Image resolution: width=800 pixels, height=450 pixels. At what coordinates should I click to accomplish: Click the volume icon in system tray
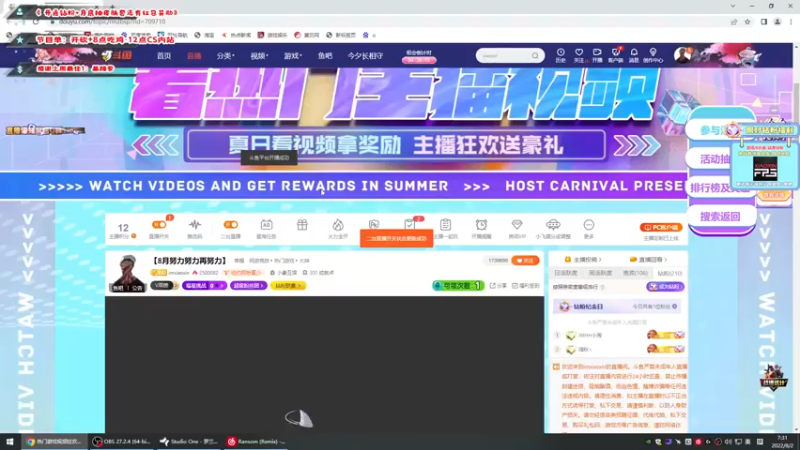click(x=728, y=442)
